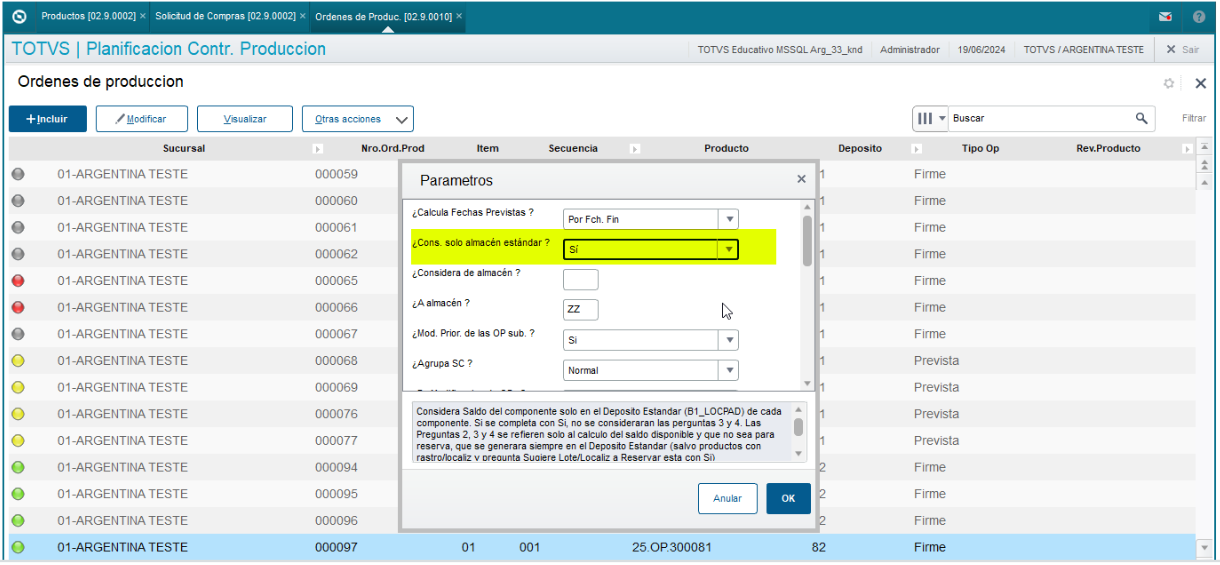This screenshot has width=1220, height=565.
Task: Close the Solicitud de Compras tab
Action: click(303, 17)
